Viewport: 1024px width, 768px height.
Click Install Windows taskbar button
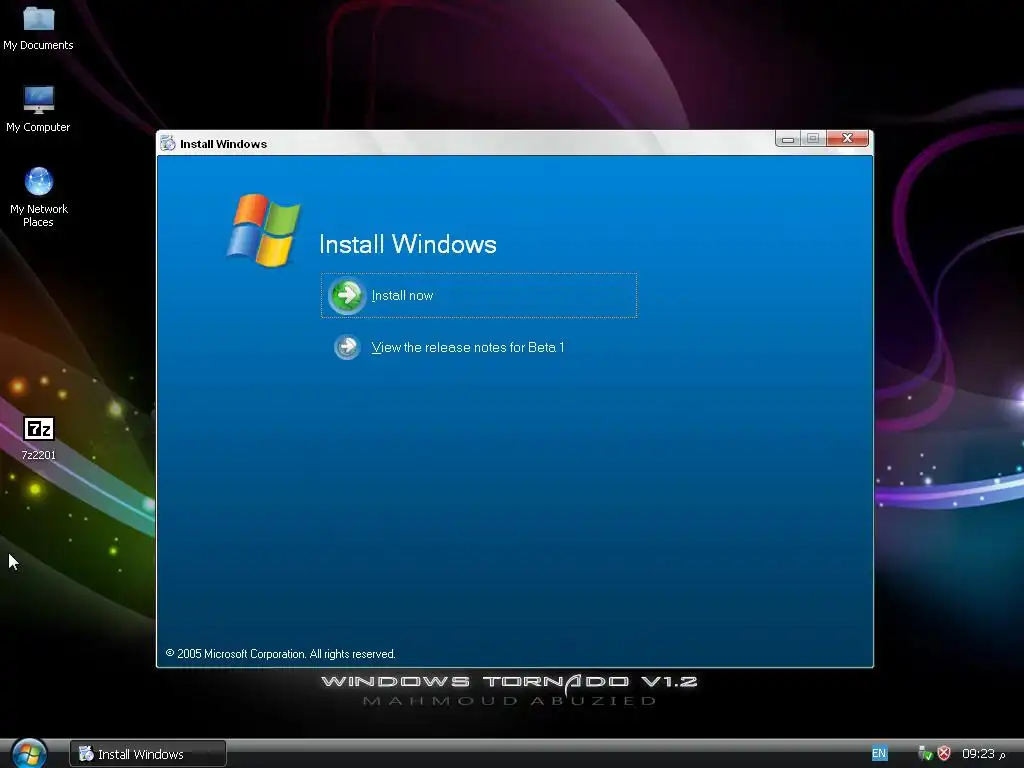tap(148, 754)
